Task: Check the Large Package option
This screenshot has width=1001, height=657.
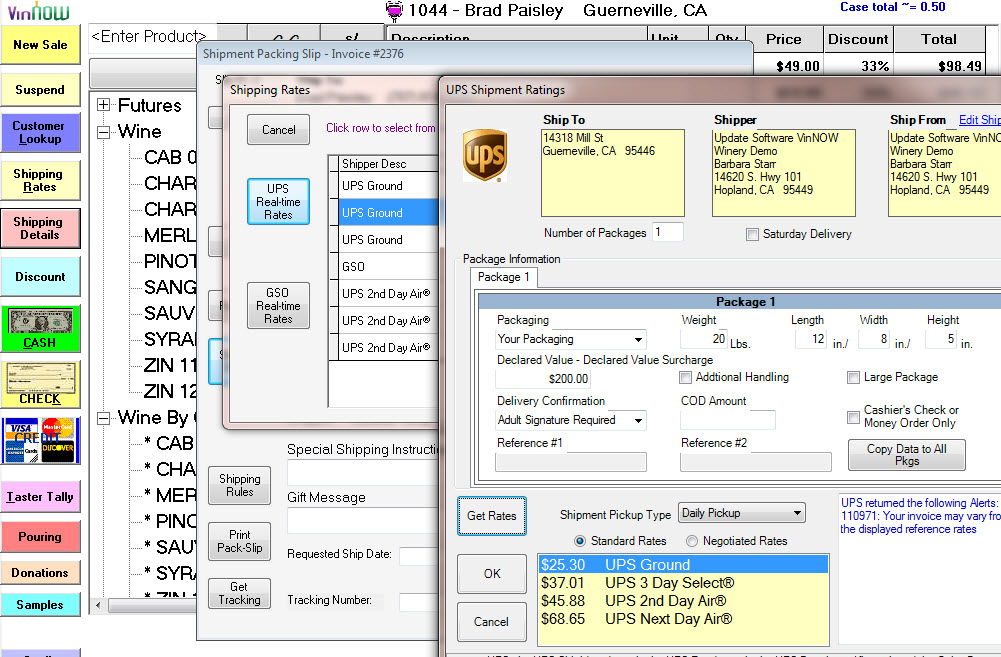Action: coord(853,377)
